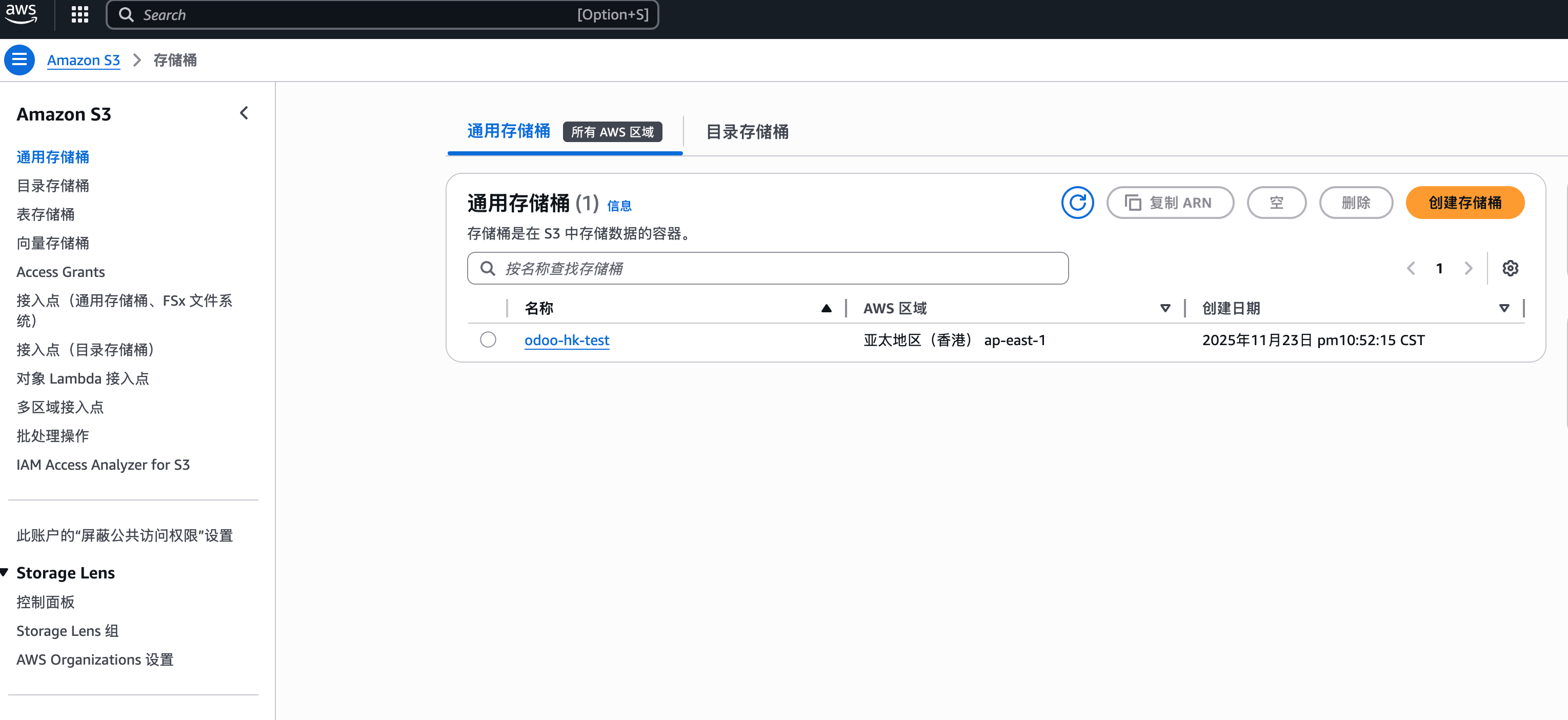
Task: Open 此账户的屏蔽公共访问权限设置
Action: (x=125, y=535)
